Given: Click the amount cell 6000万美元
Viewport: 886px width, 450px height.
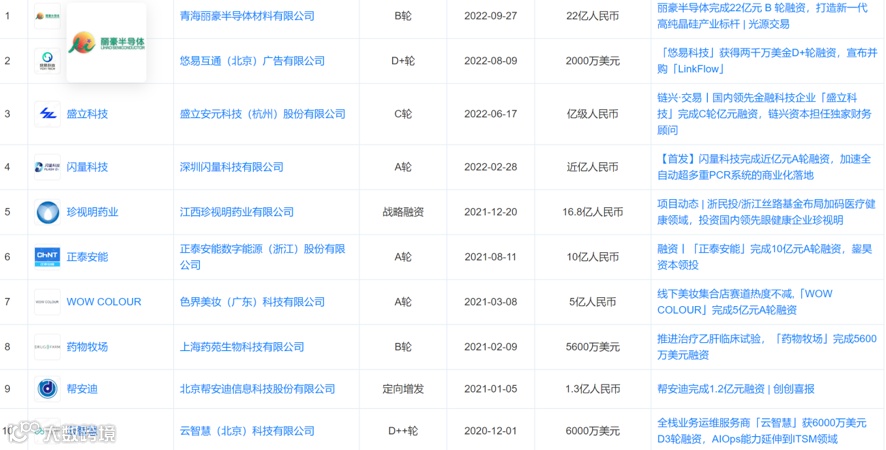Looking at the screenshot, I should [592, 431].
